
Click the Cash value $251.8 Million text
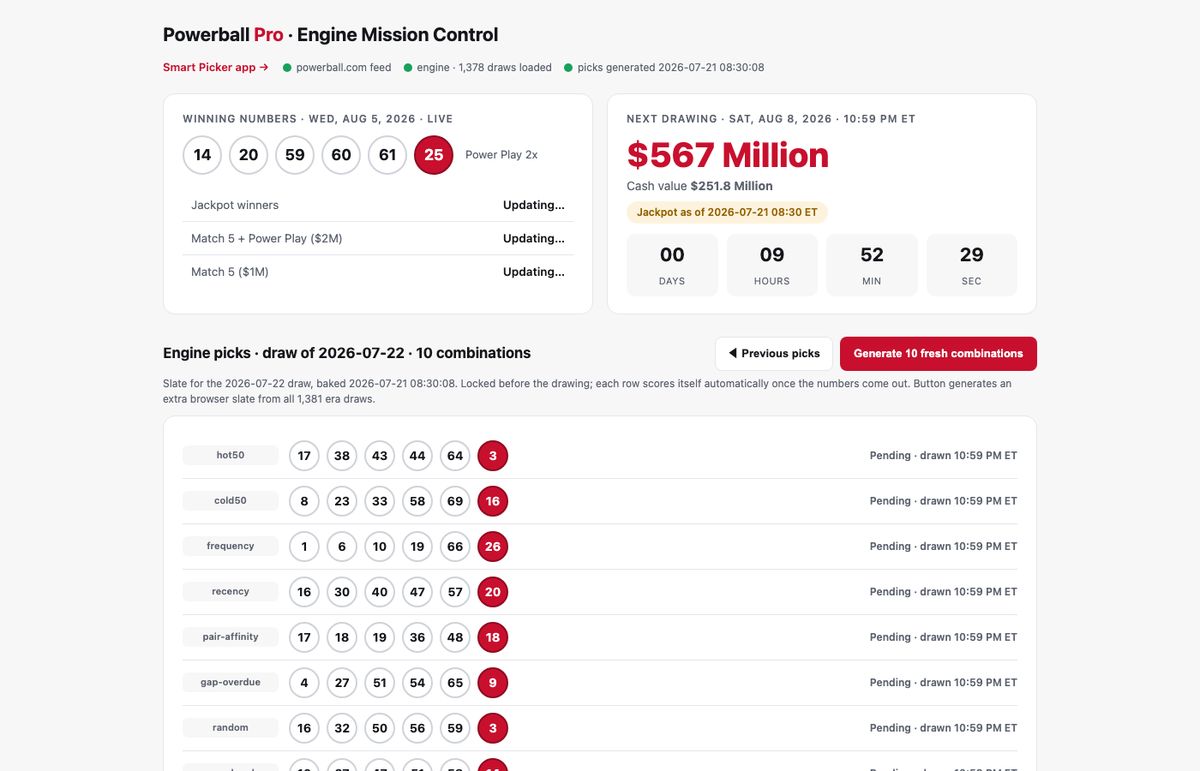[700, 186]
